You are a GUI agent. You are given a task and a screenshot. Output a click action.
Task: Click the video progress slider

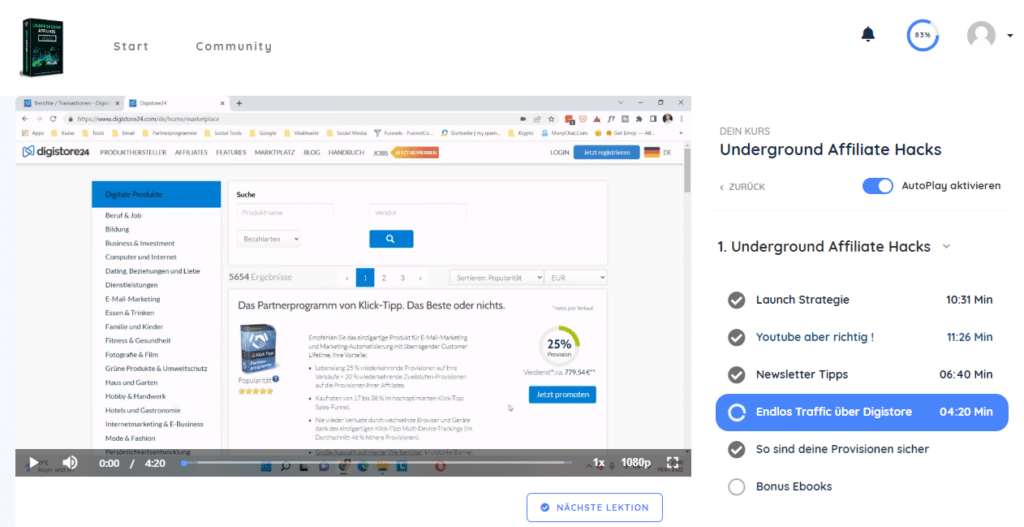(x=377, y=463)
